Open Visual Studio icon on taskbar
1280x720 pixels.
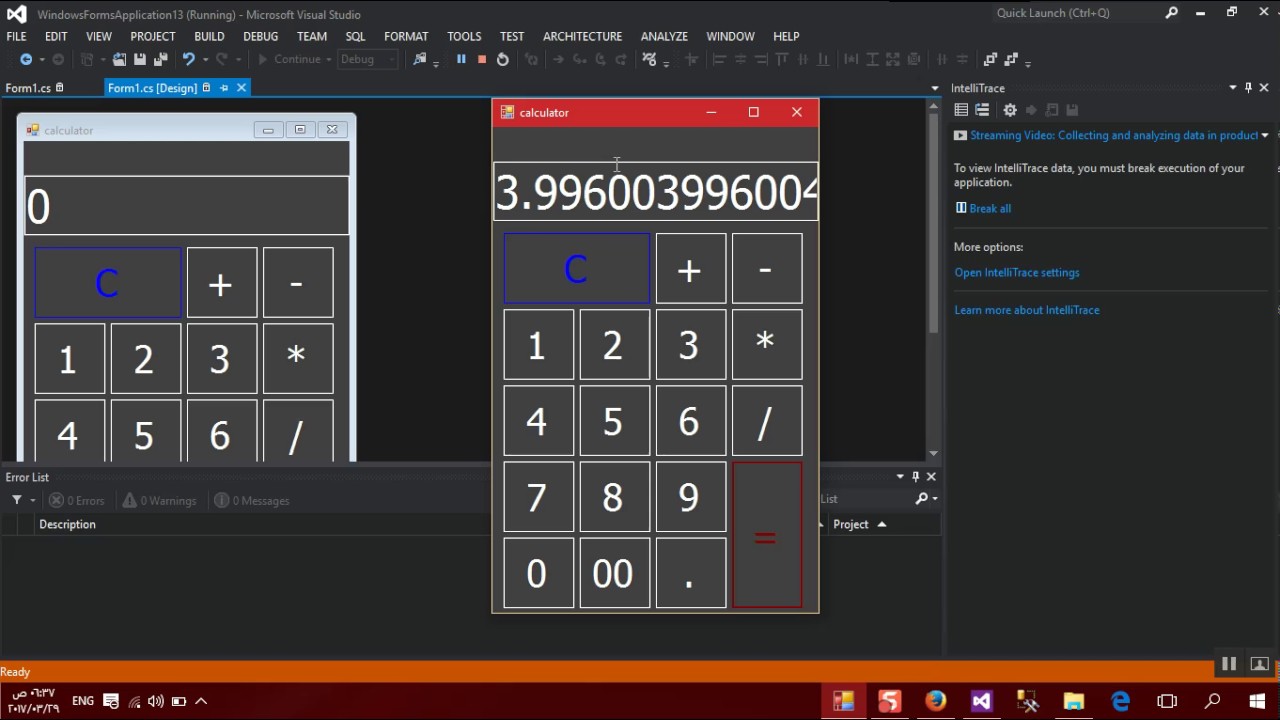pyautogui.click(x=982, y=701)
